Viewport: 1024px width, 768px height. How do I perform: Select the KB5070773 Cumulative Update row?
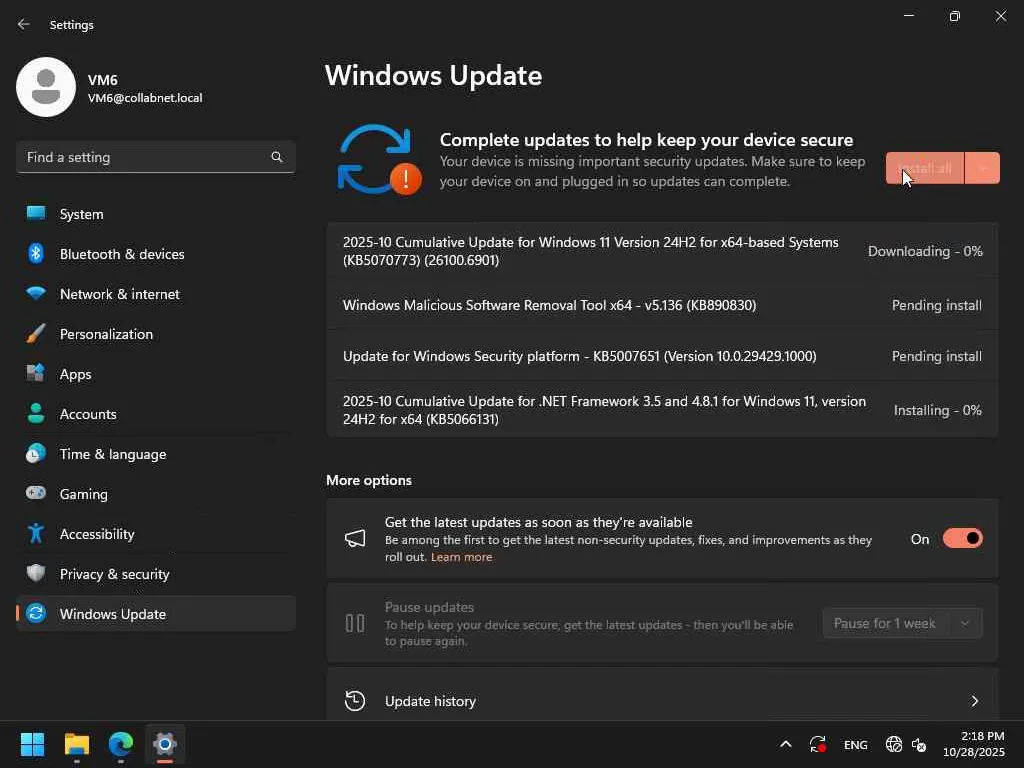(662, 251)
